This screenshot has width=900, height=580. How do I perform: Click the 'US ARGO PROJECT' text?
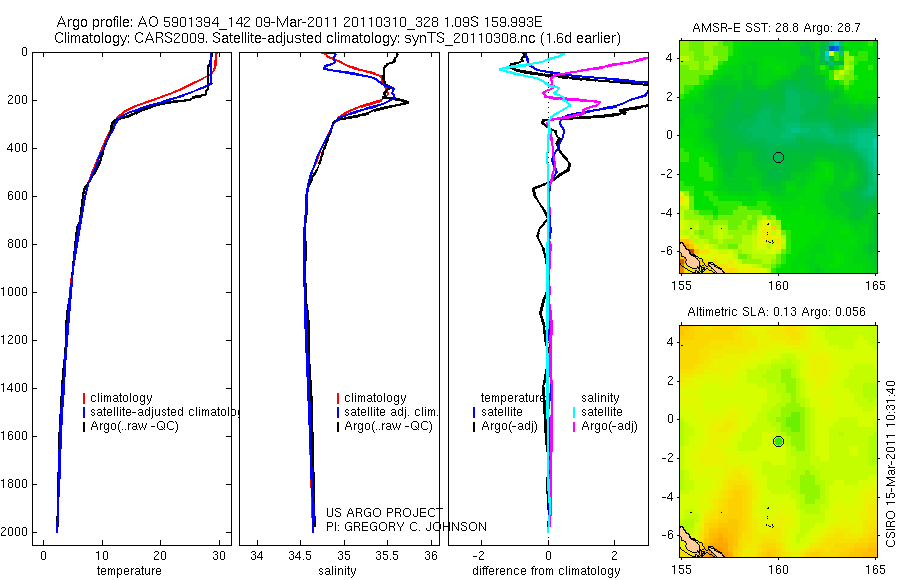click(384, 512)
